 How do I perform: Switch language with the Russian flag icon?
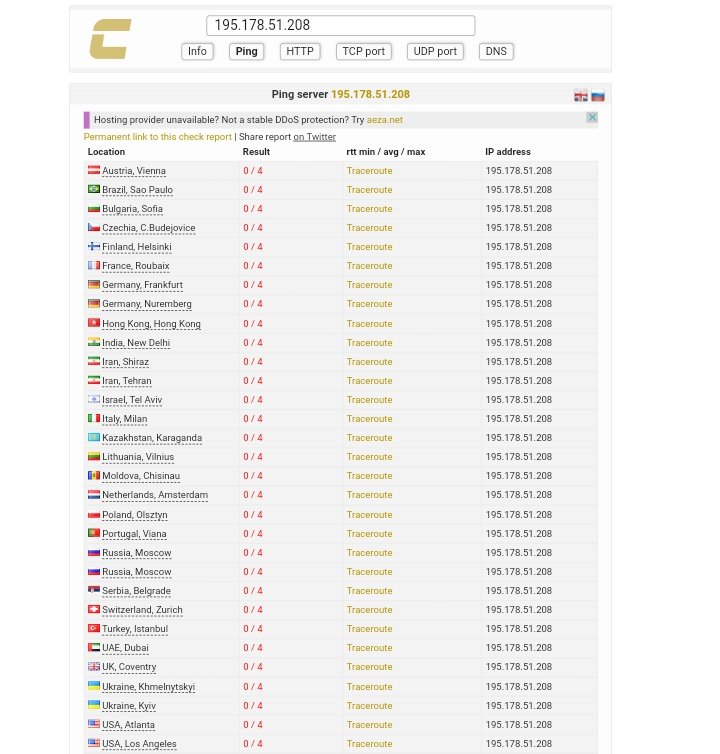pos(597,95)
